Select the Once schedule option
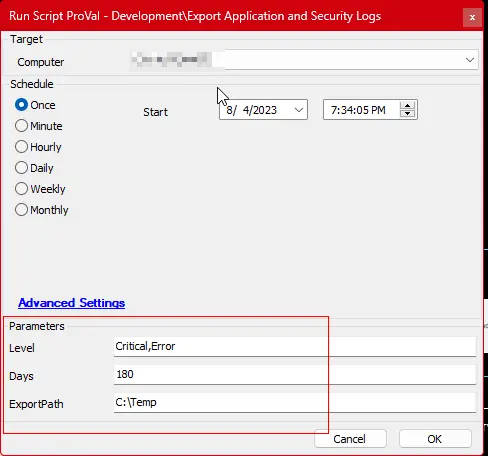This screenshot has height=456, width=488. 35,105
